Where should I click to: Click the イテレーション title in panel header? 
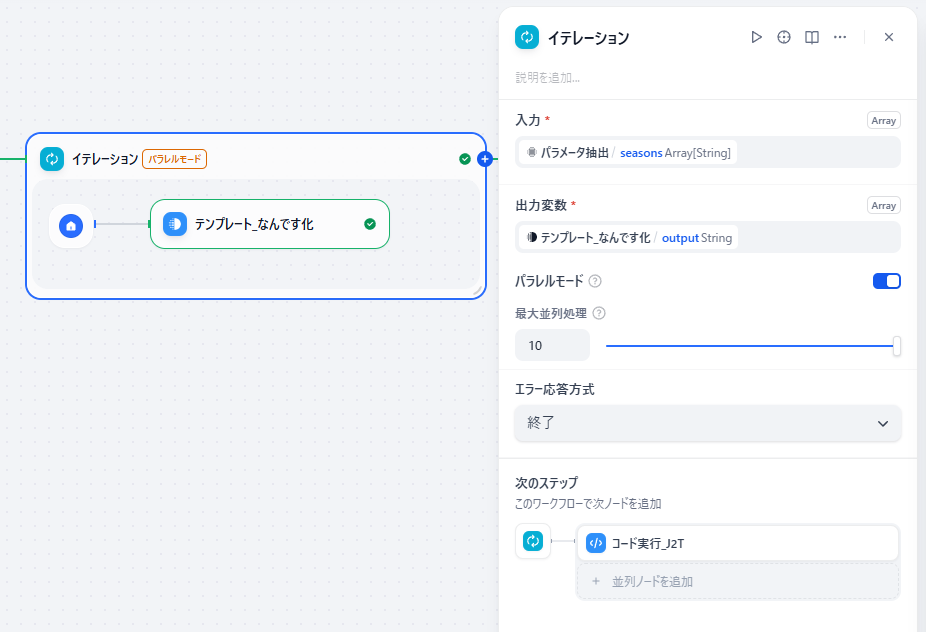pos(588,38)
